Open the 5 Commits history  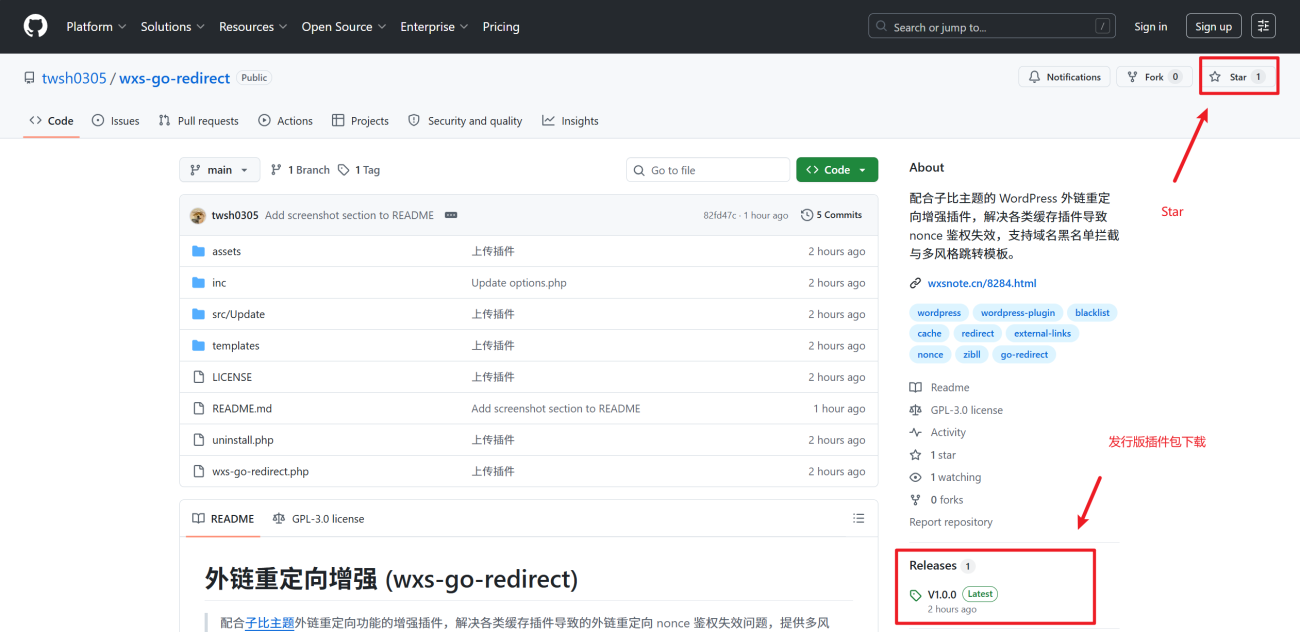(831, 215)
